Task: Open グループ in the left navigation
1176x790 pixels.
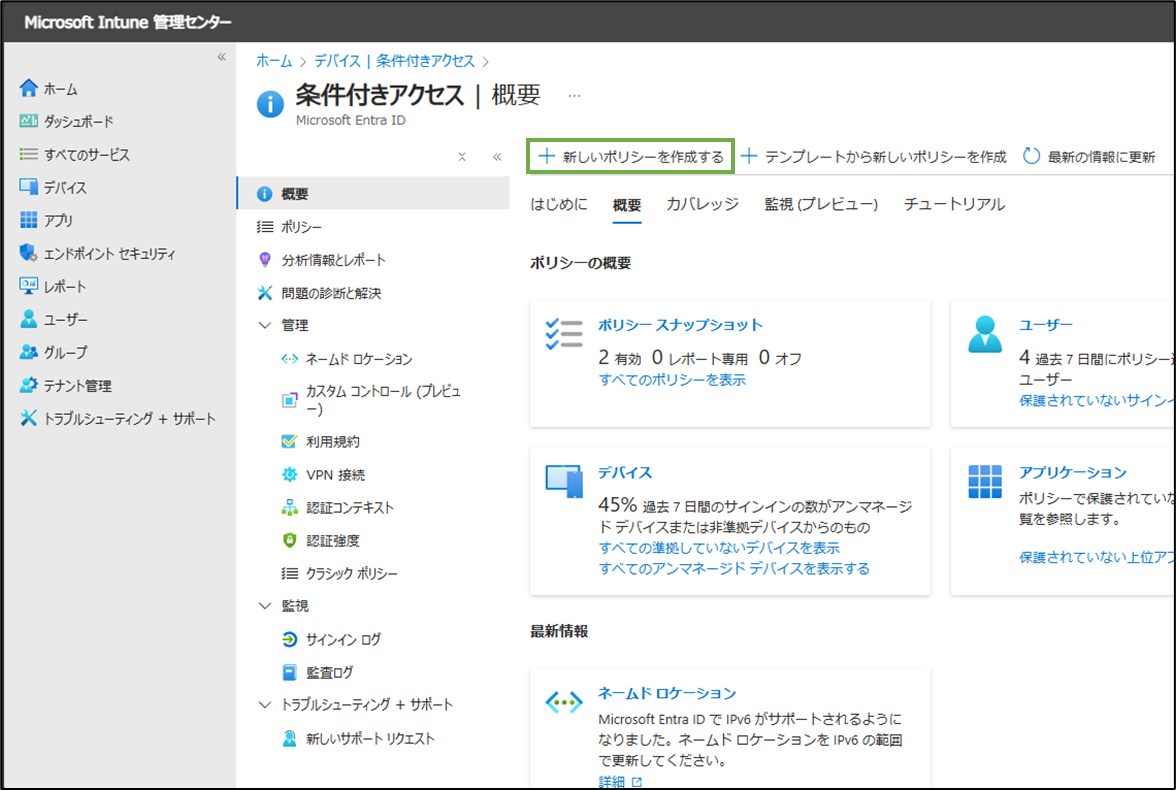Action: (x=53, y=353)
